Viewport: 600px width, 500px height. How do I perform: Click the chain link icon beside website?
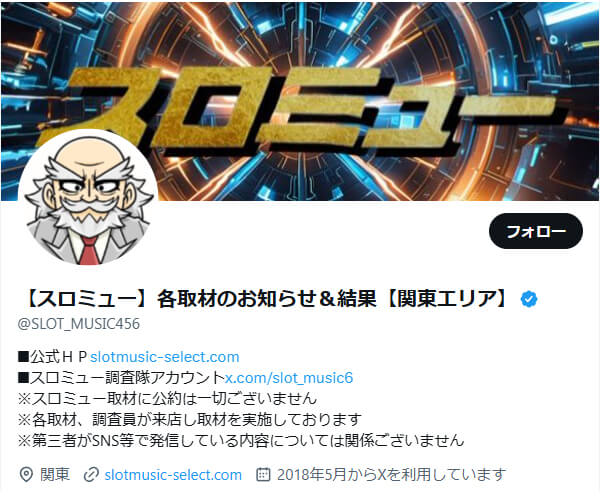pos(91,475)
